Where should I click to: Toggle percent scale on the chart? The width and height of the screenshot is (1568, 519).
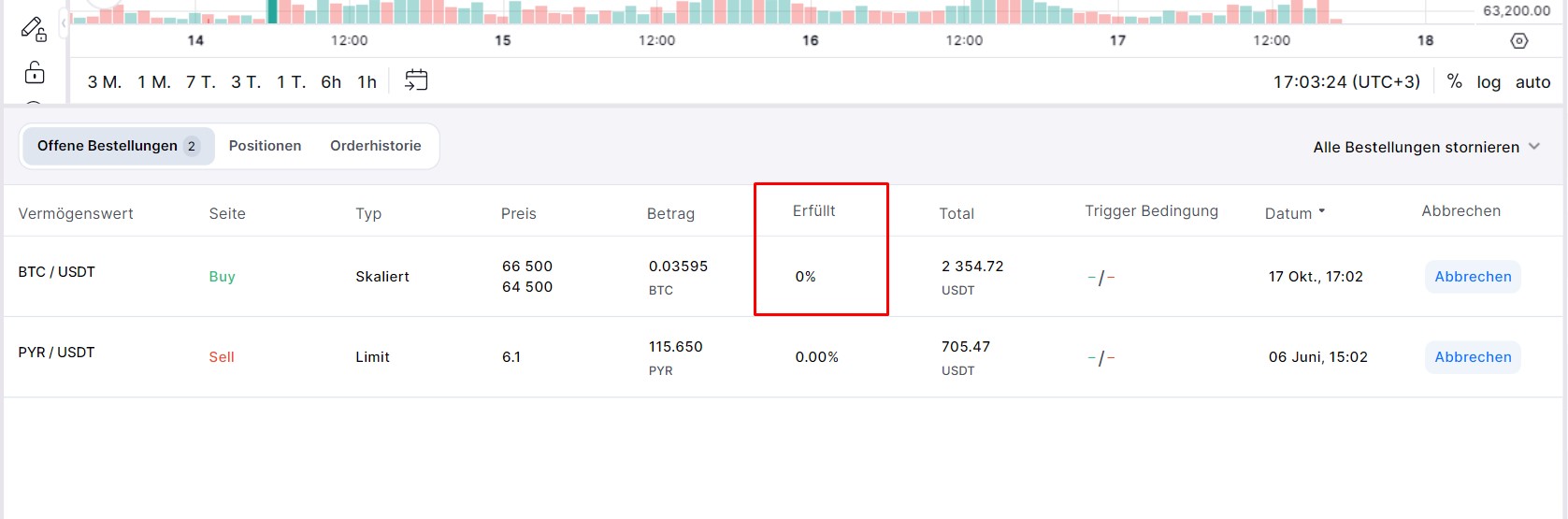pyautogui.click(x=1454, y=81)
